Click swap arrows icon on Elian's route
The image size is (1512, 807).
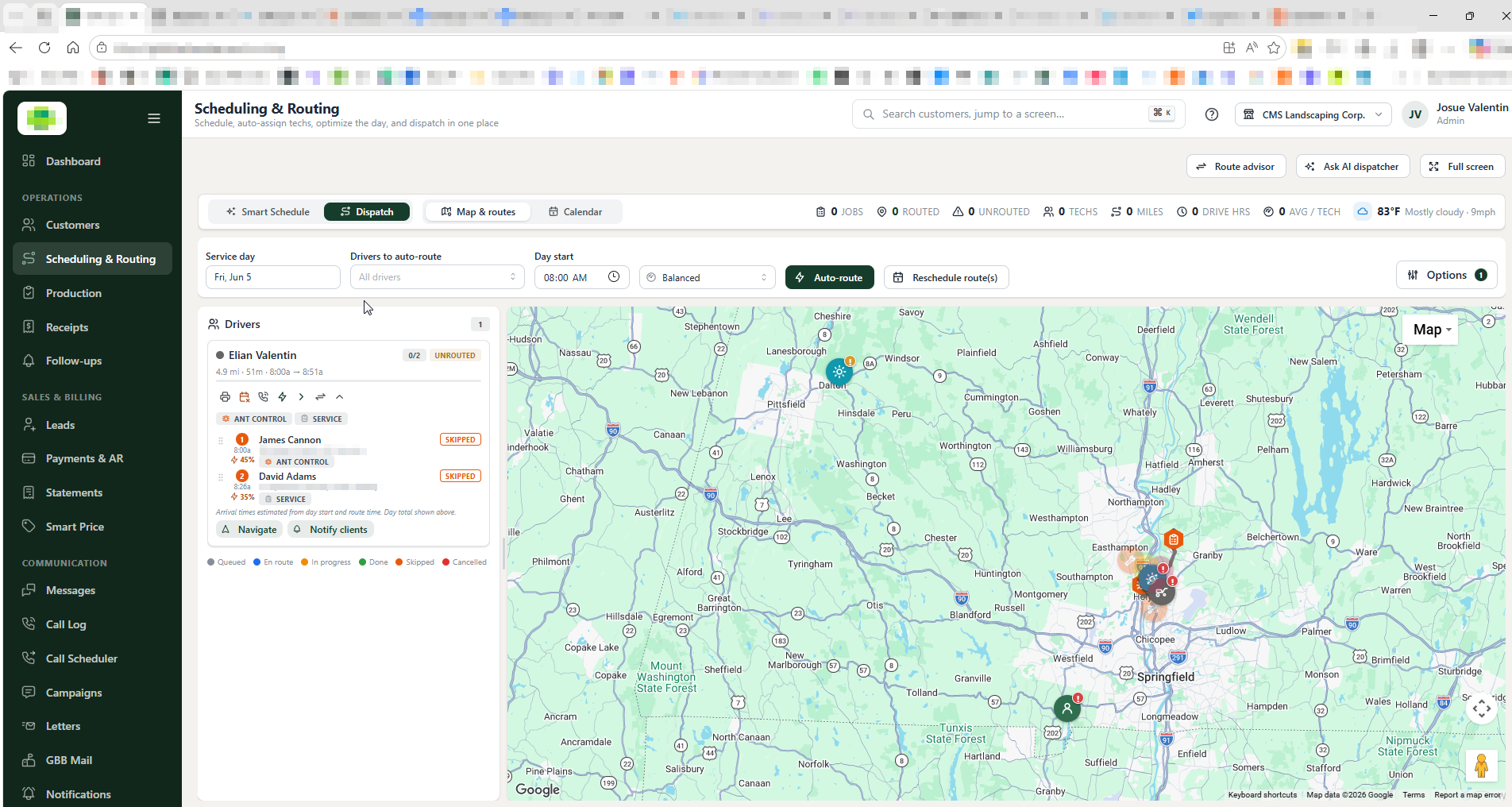pyautogui.click(x=320, y=396)
